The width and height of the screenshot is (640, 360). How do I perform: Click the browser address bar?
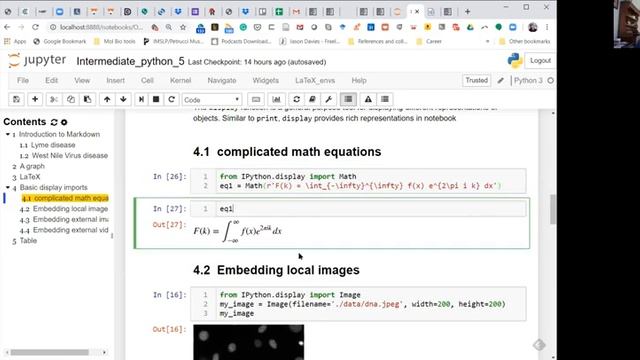click(101, 27)
